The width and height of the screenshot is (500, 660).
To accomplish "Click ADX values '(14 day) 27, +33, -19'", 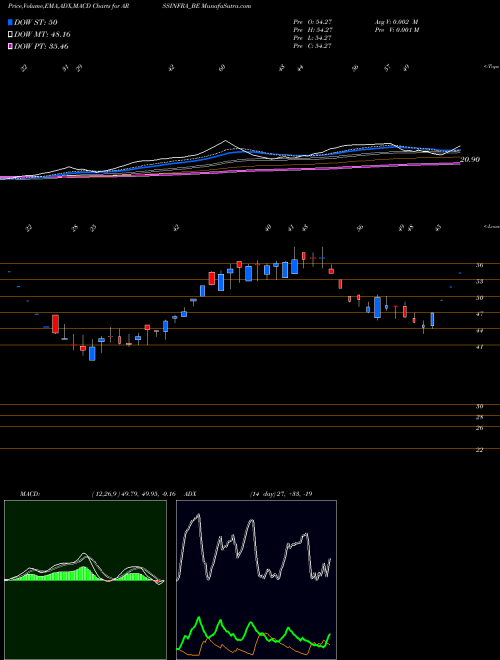I will point(281,494).
